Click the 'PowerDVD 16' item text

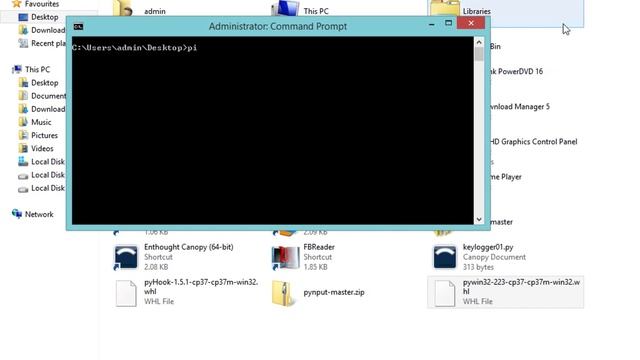click(520, 71)
